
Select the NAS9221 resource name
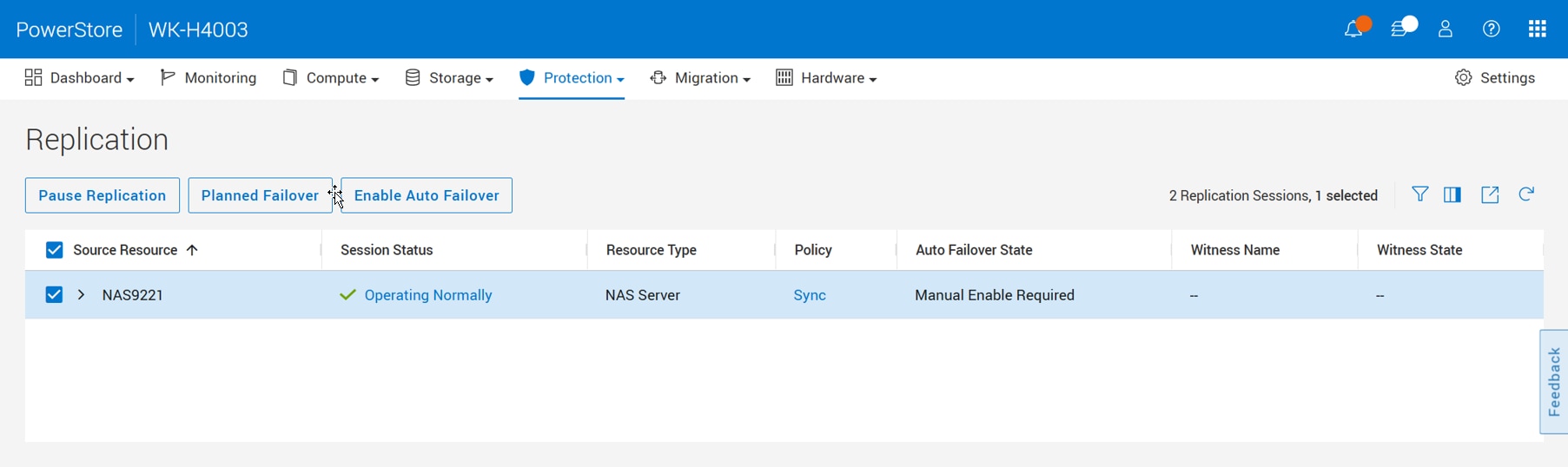[133, 295]
